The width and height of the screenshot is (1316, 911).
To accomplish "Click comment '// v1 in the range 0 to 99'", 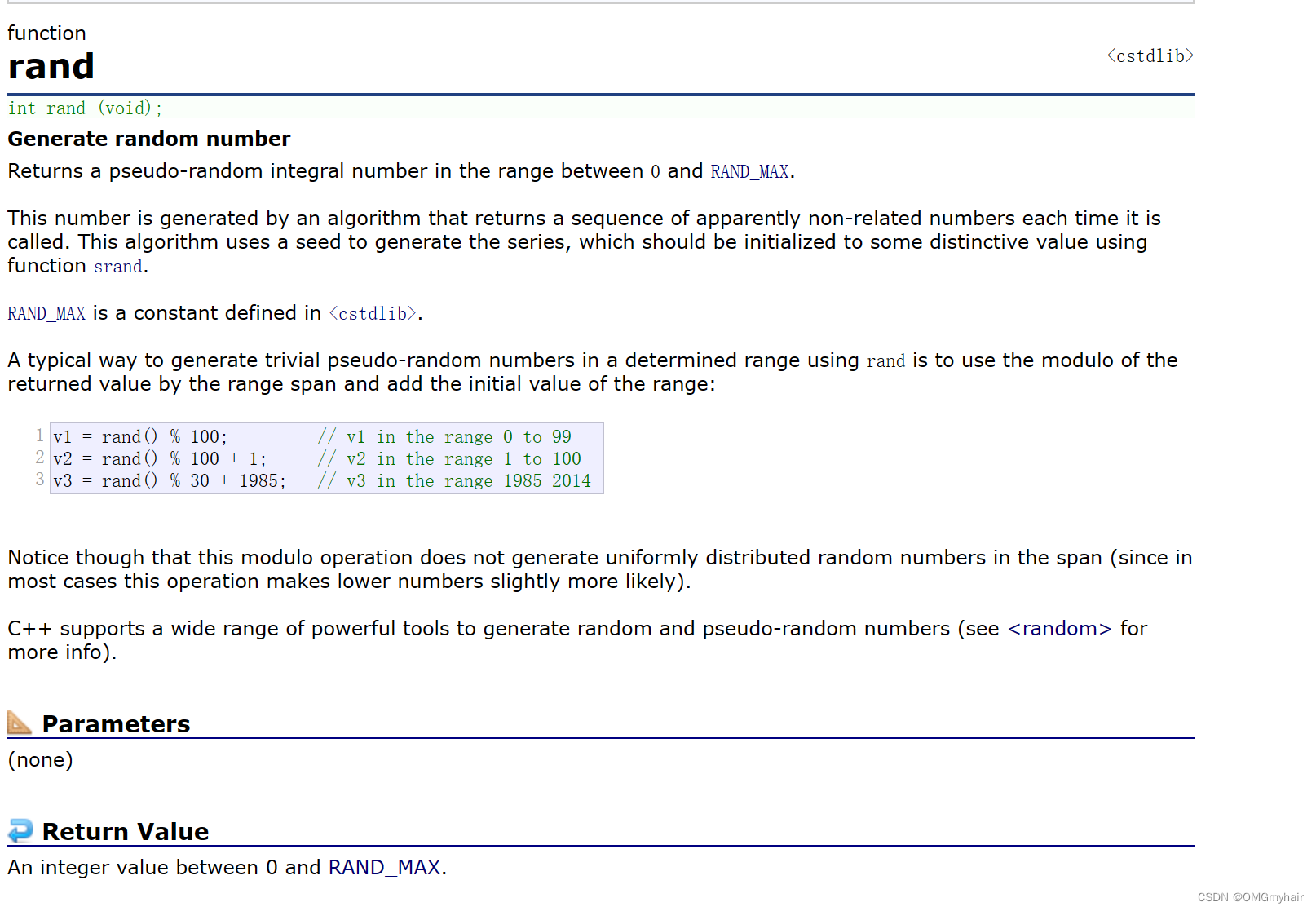I will click(x=444, y=437).
